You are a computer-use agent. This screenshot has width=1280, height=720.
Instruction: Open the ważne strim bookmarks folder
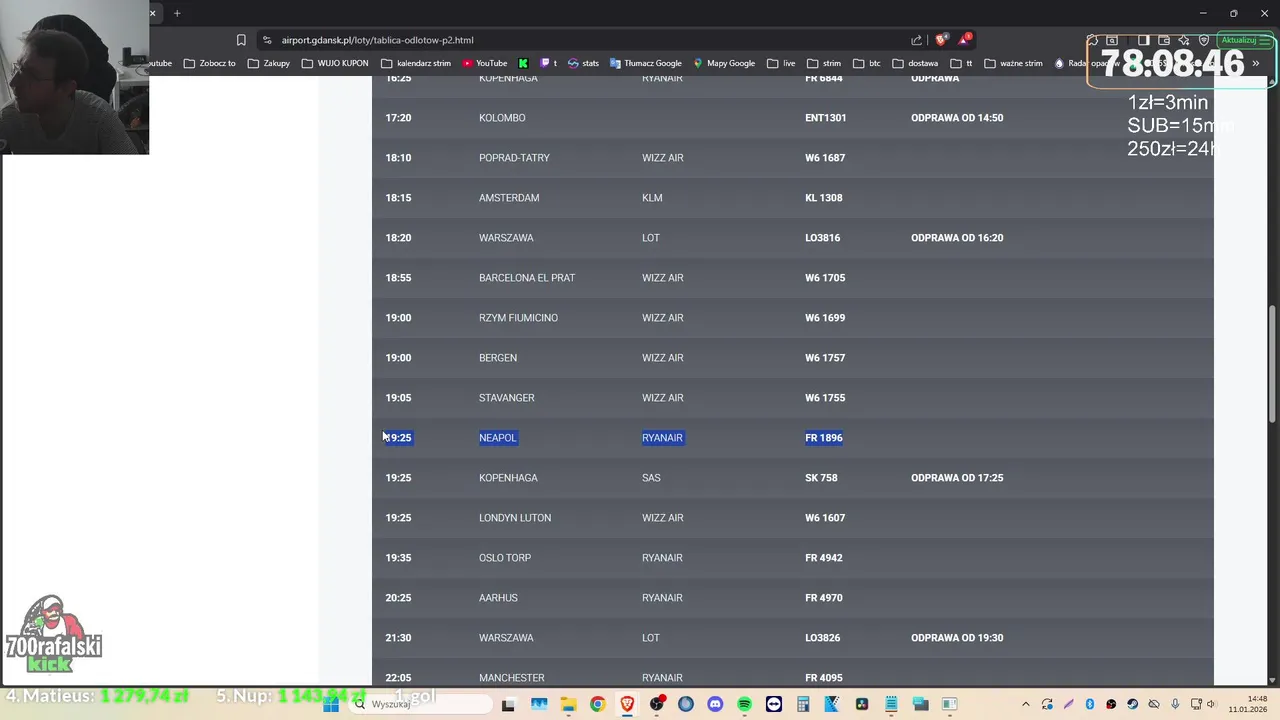1013,63
